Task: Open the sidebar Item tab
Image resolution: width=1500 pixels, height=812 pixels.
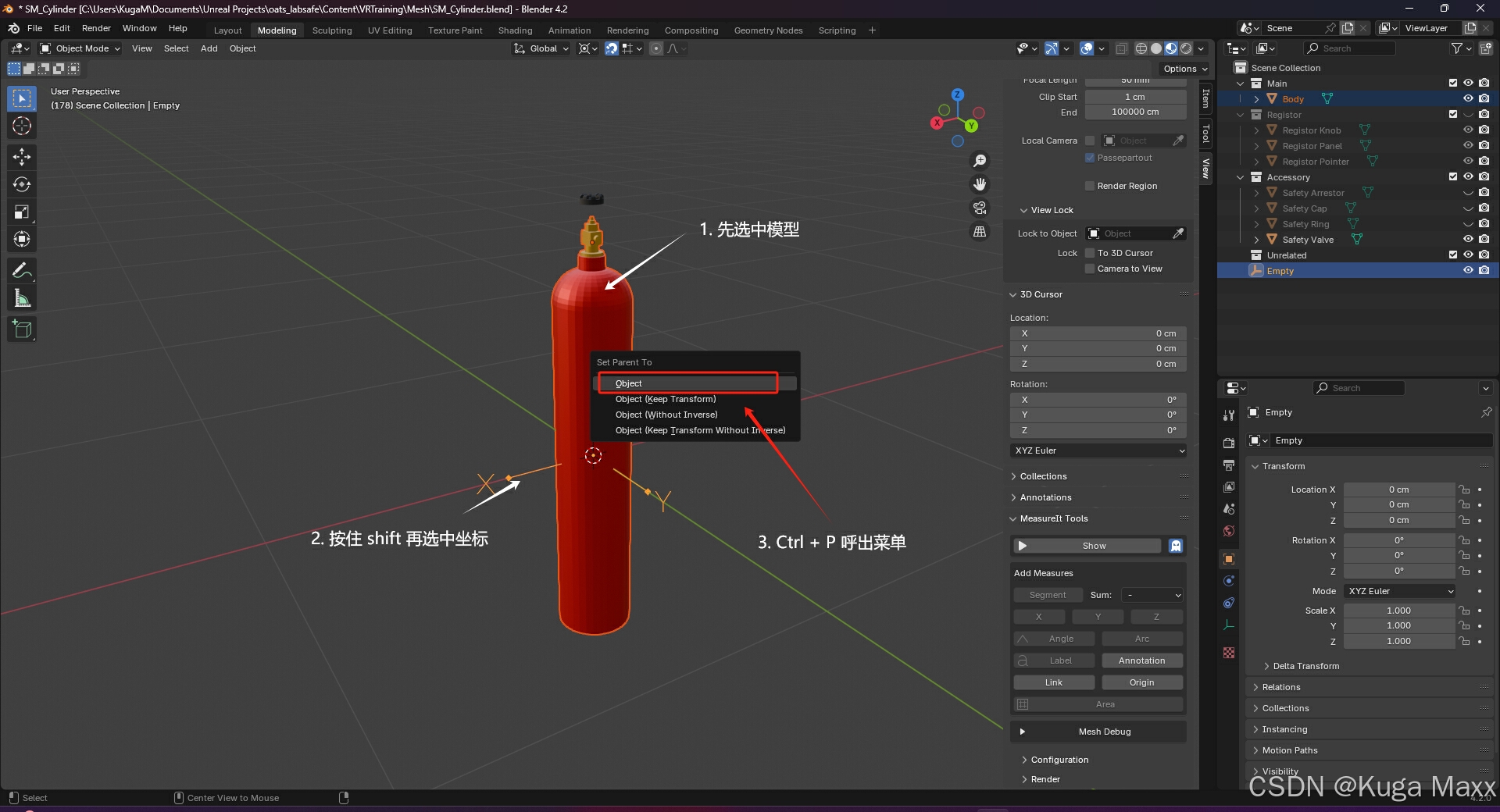Action: (x=1206, y=98)
